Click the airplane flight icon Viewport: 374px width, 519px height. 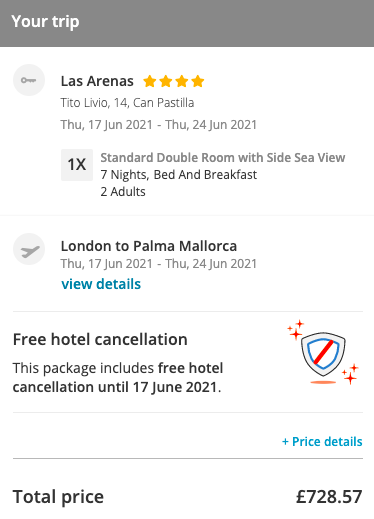pos(29,249)
